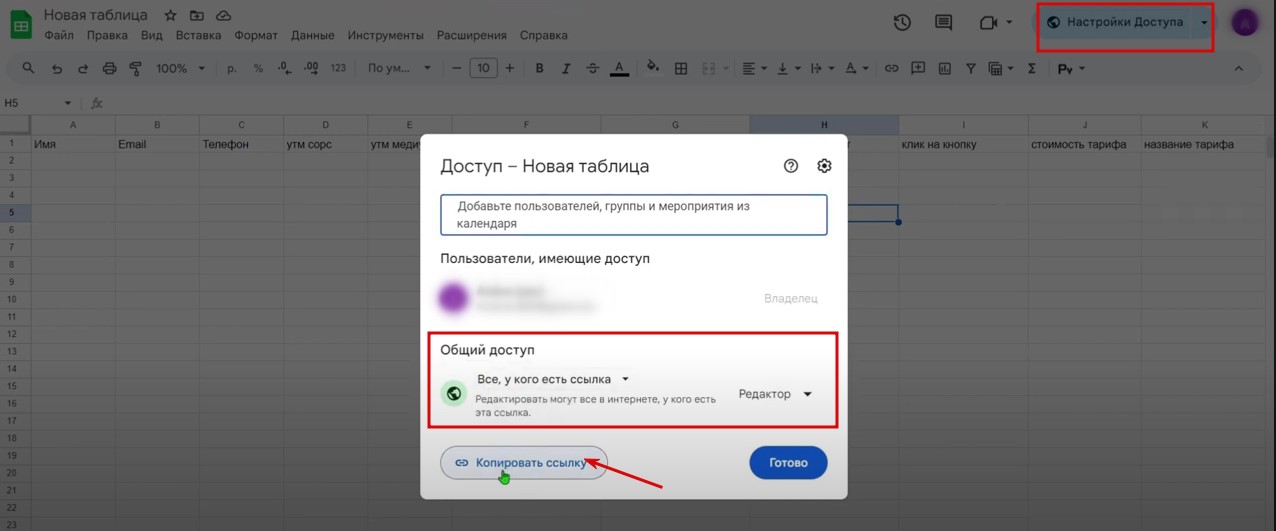Click the Копировать ссылку button
The height and width of the screenshot is (531, 1276).
click(x=523, y=463)
